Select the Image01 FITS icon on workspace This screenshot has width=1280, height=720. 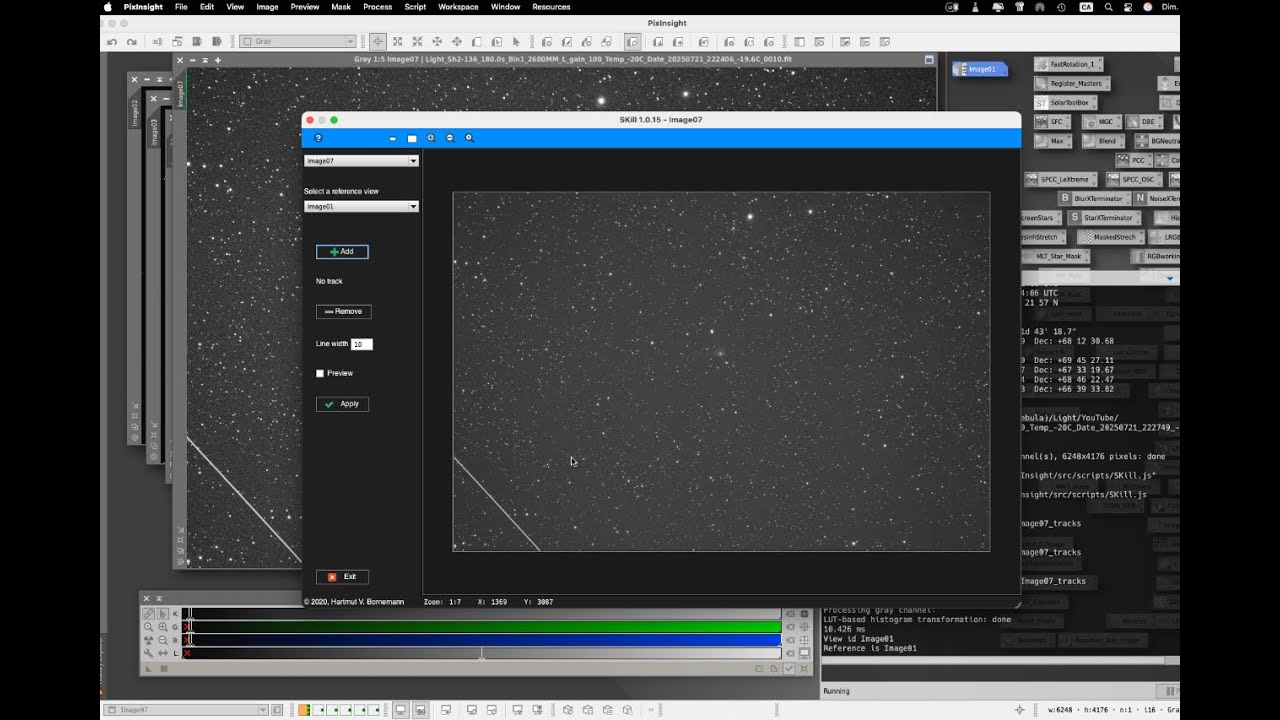pos(979,69)
